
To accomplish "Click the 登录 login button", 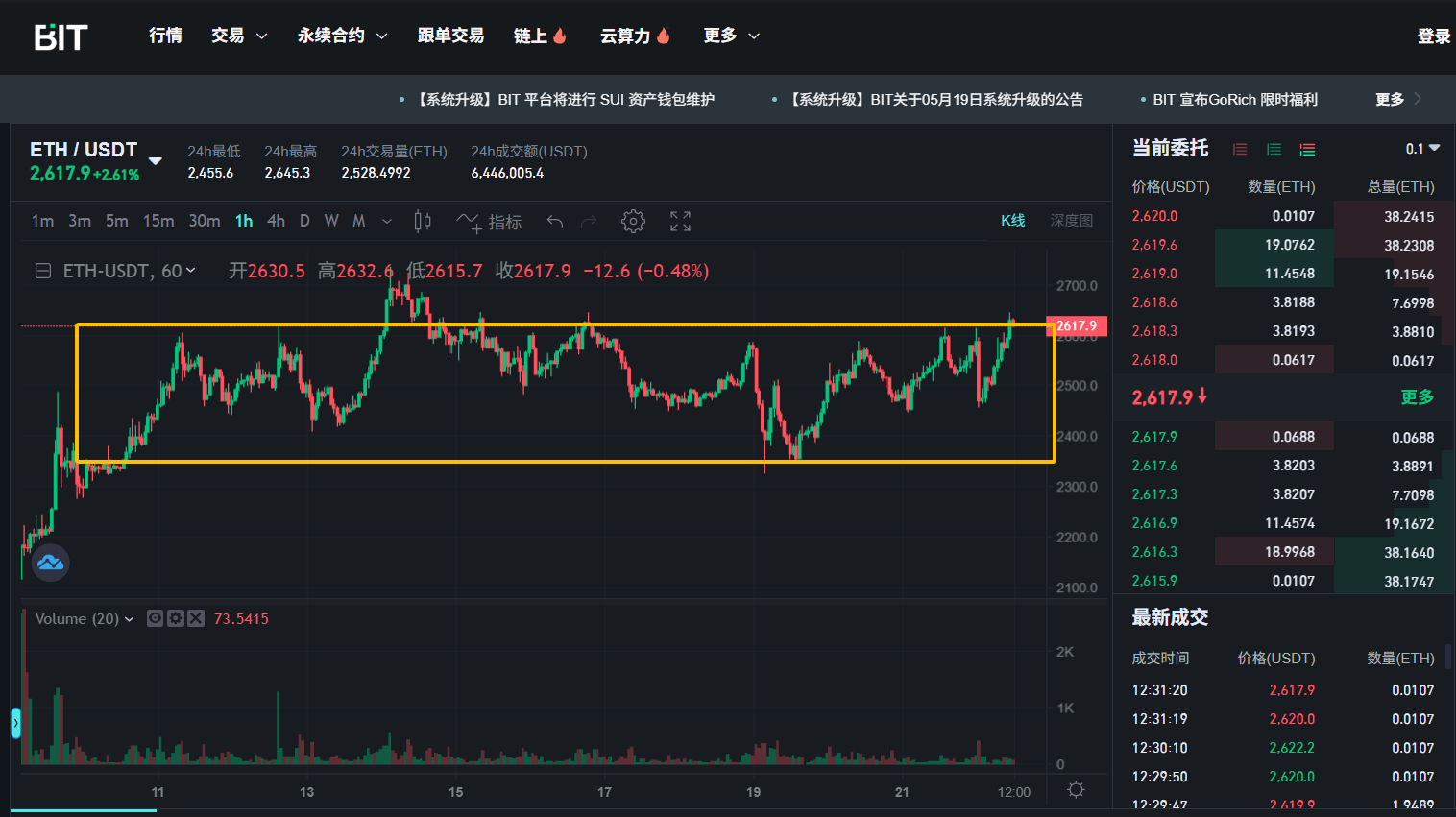I will pos(1433,36).
